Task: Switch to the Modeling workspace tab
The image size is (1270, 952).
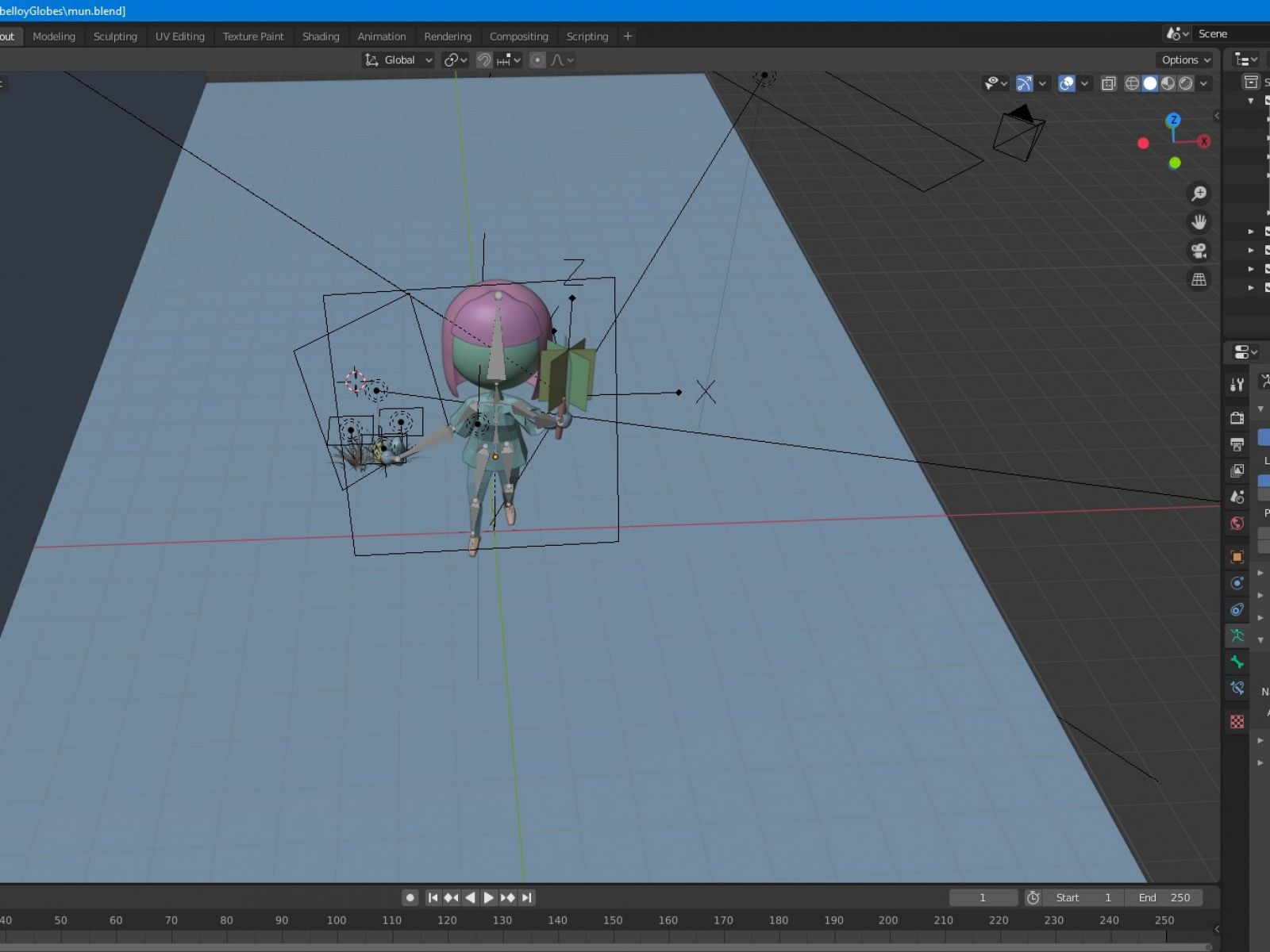Action: (x=54, y=36)
